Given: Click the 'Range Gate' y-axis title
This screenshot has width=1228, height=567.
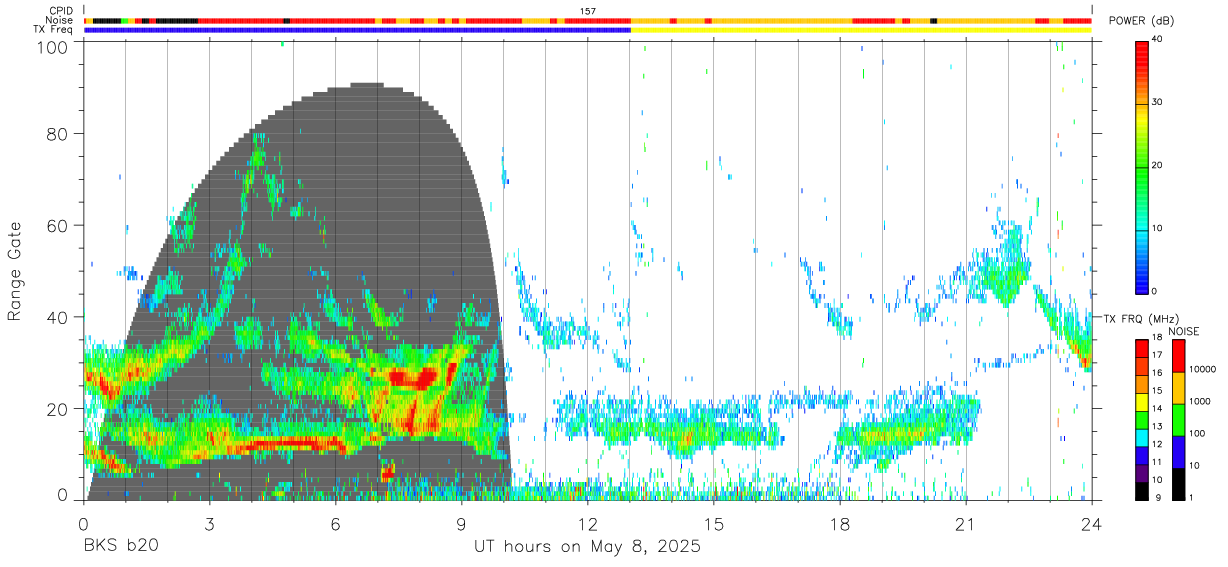Looking at the screenshot, I should [x=15, y=272].
